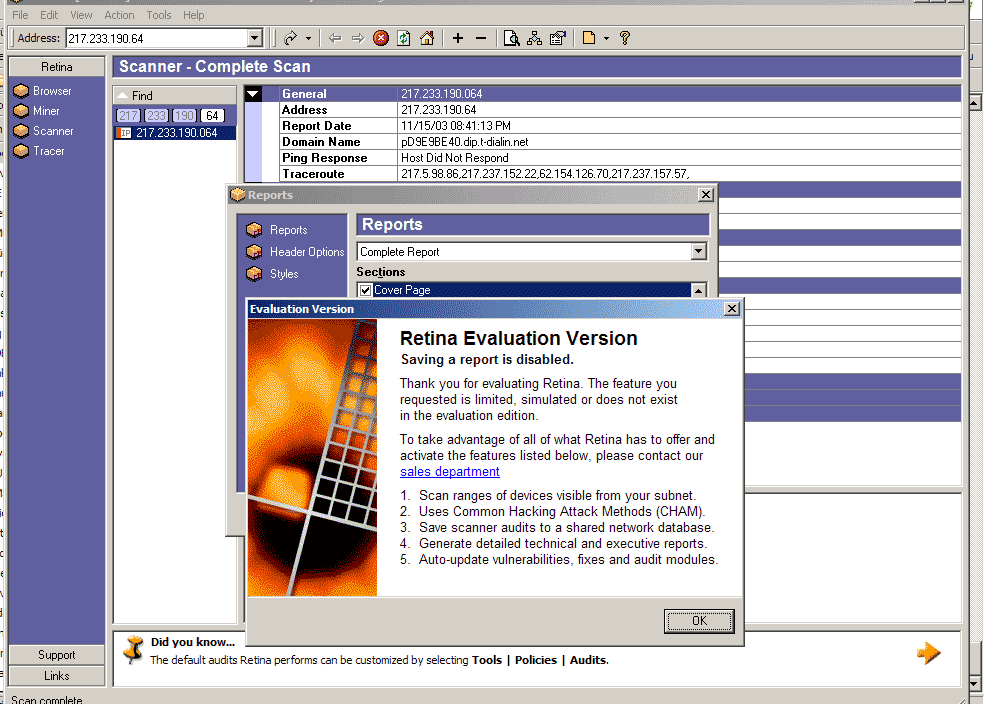Click the Retina sidebar header button
Viewport: 984px width, 704px height.
pos(56,67)
